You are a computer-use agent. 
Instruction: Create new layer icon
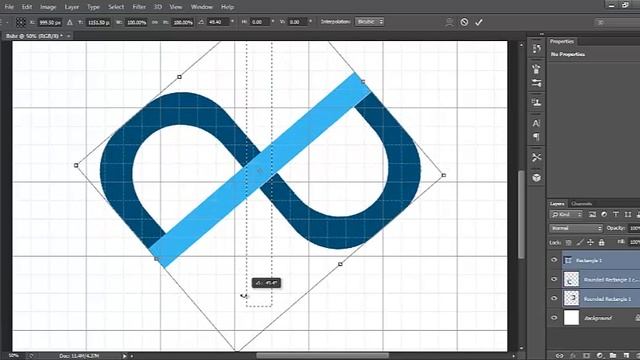(x=626, y=356)
